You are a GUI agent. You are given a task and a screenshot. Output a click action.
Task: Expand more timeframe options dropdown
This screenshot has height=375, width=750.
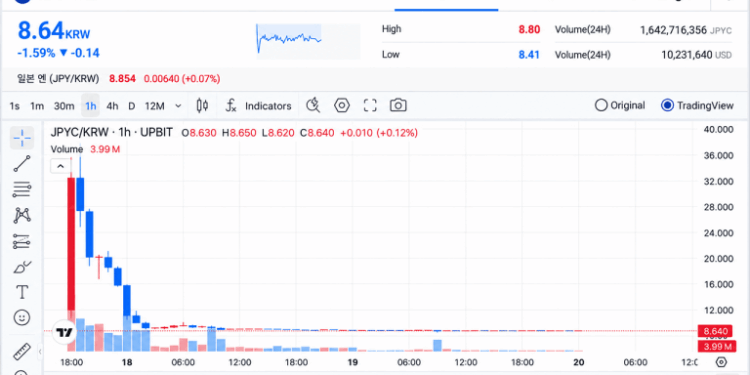click(x=178, y=106)
